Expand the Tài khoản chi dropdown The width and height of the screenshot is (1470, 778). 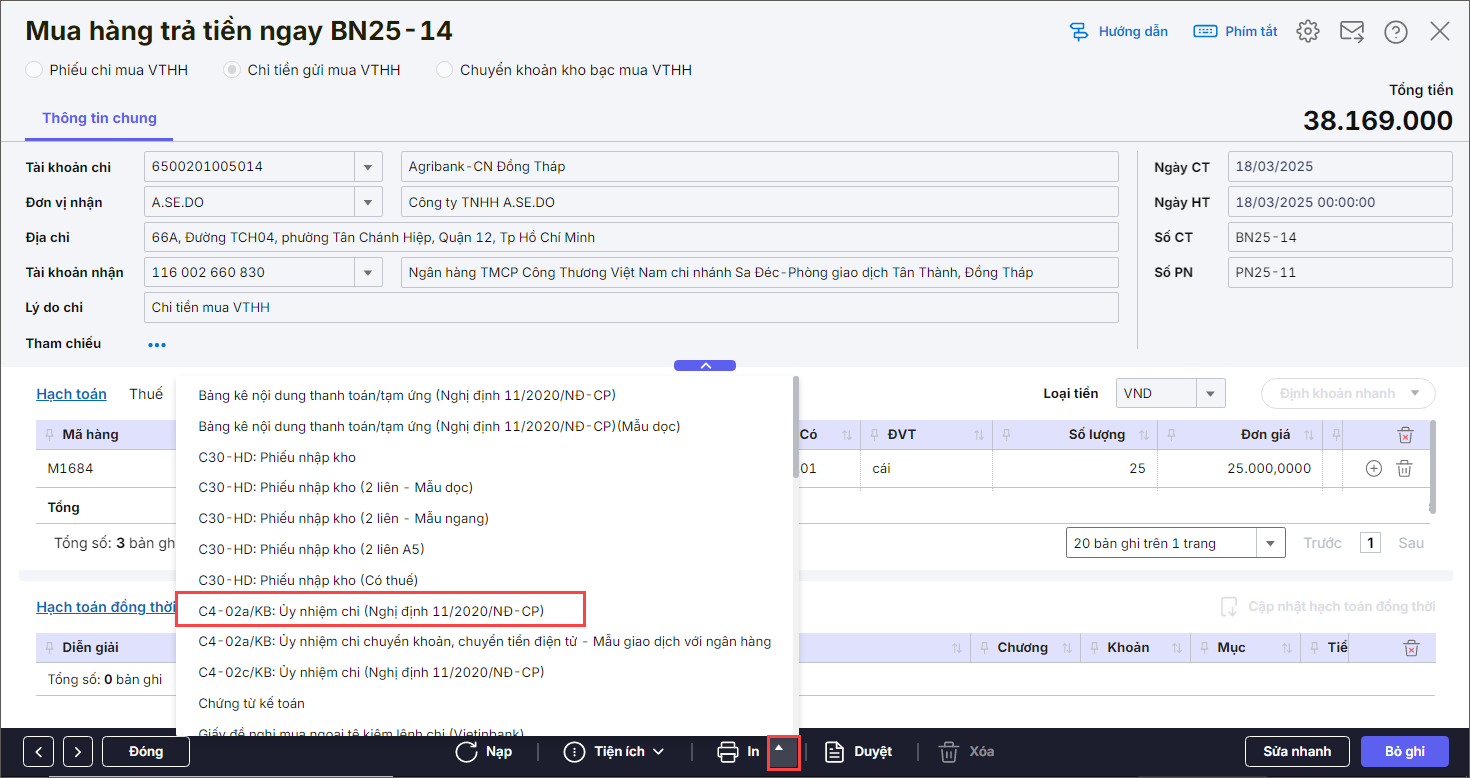pos(368,167)
